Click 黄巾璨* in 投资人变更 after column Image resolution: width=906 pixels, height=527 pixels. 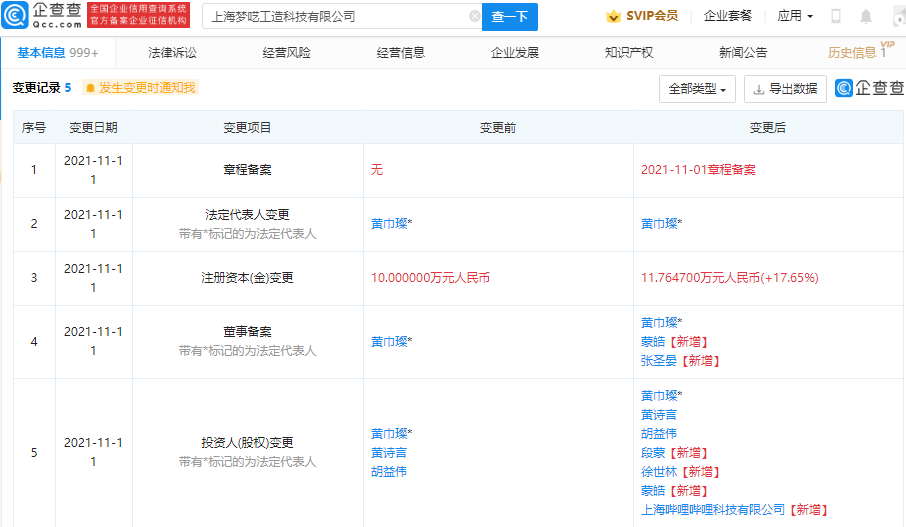click(661, 396)
